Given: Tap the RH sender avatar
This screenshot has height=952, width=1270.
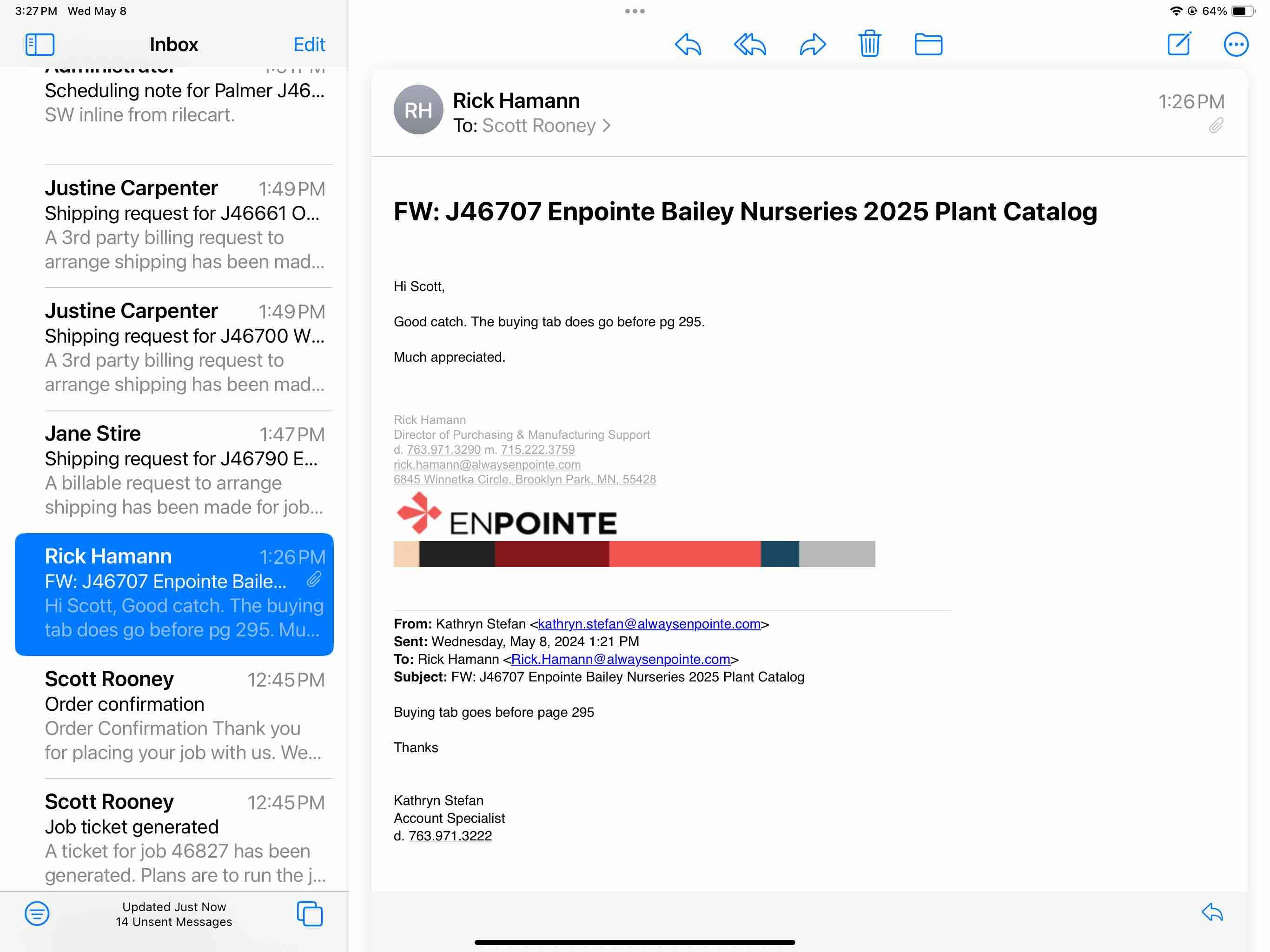Looking at the screenshot, I should 418,110.
